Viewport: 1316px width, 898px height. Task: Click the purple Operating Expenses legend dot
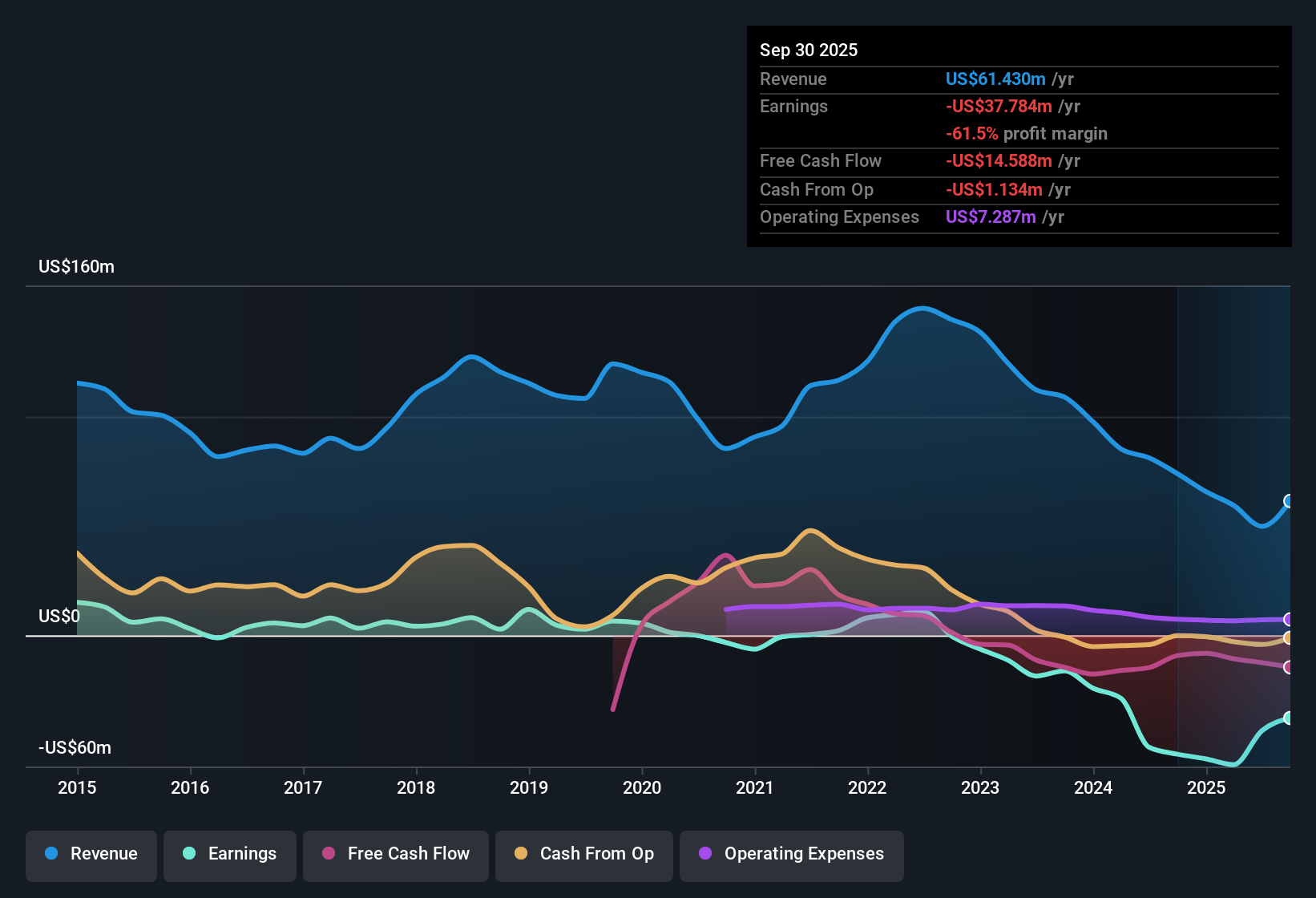pyautogui.click(x=704, y=854)
